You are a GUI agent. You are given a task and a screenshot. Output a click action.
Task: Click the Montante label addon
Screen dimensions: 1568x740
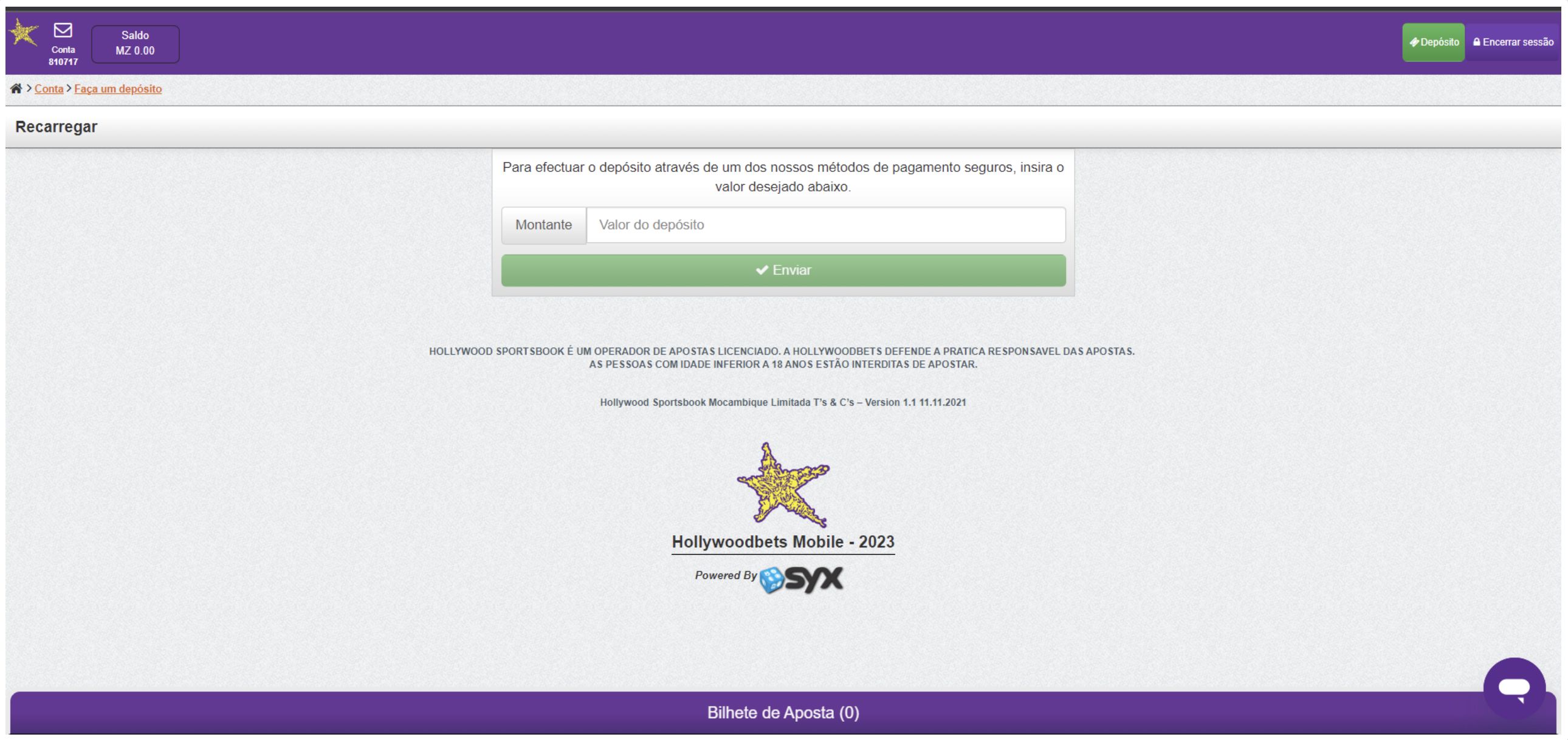543,225
